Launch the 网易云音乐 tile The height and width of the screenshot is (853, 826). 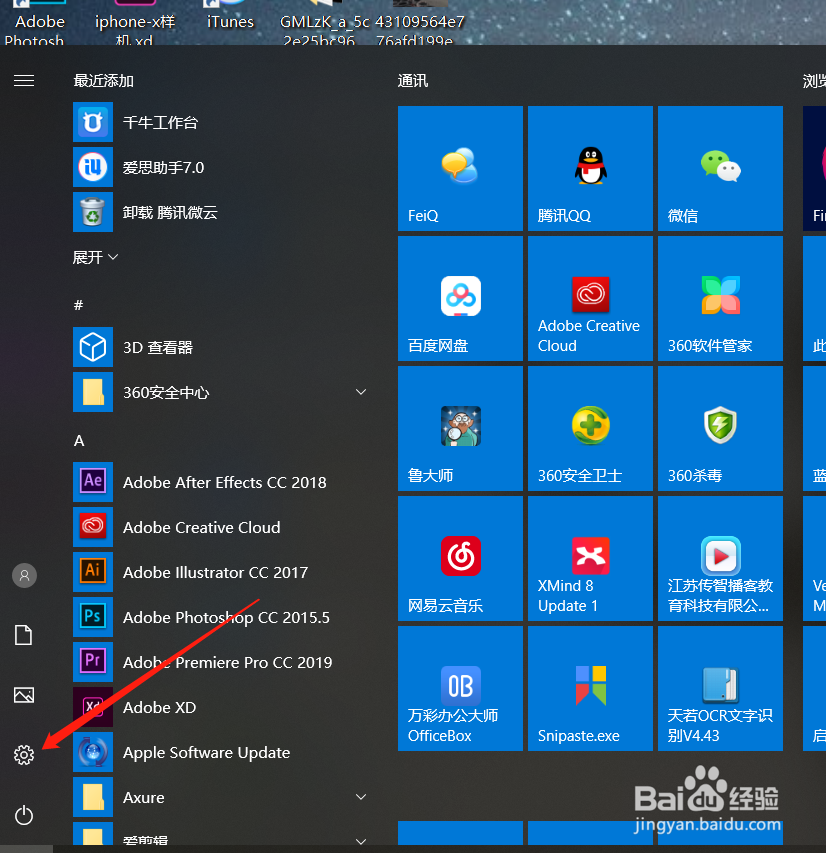(460, 558)
